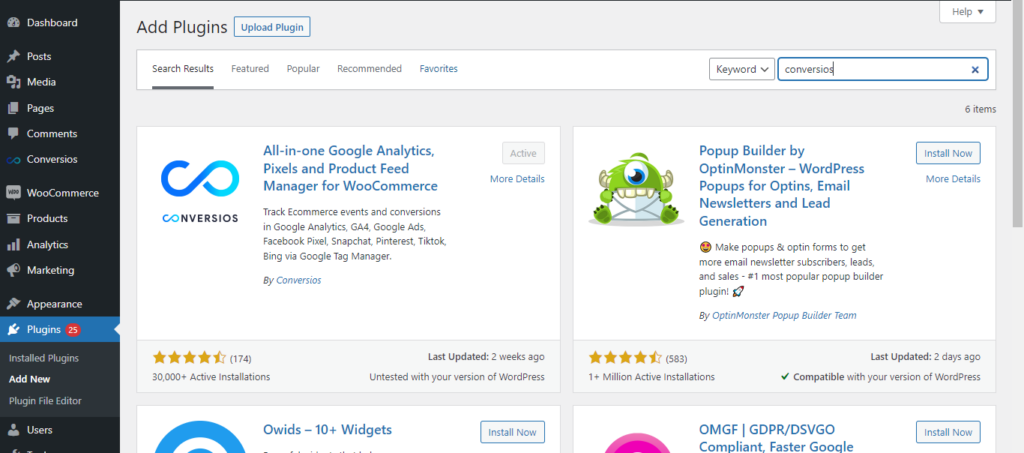Select the Add New submenu item

[29, 379]
